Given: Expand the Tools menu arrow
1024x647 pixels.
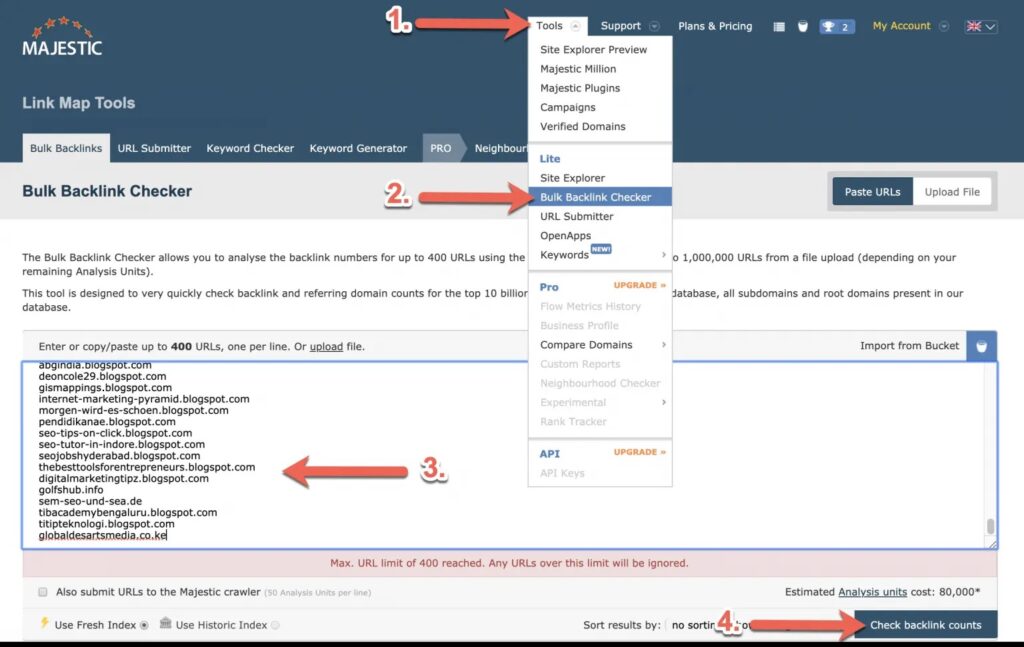Looking at the screenshot, I should point(575,26).
